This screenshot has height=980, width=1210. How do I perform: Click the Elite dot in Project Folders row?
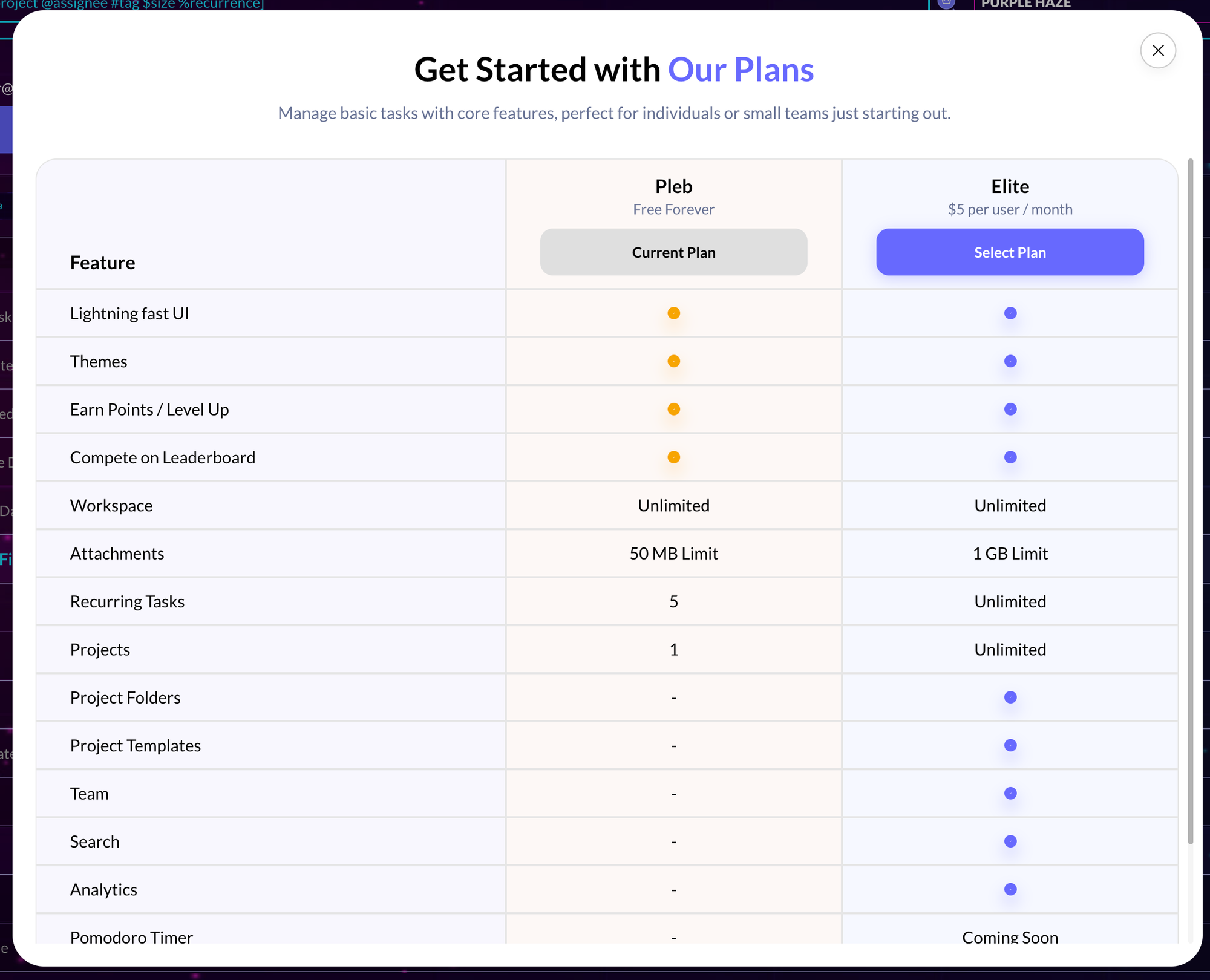(1010, 697)
